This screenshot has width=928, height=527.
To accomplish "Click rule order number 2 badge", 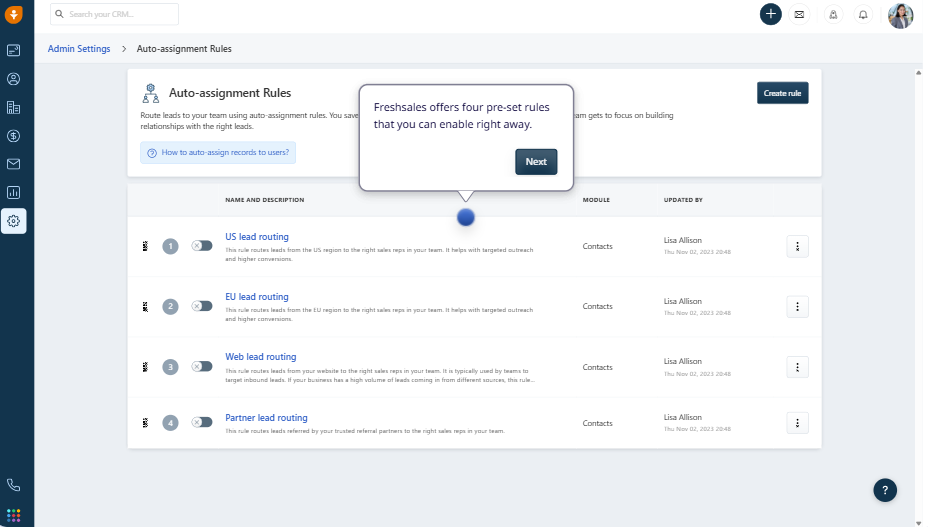I will coord(170,307).
